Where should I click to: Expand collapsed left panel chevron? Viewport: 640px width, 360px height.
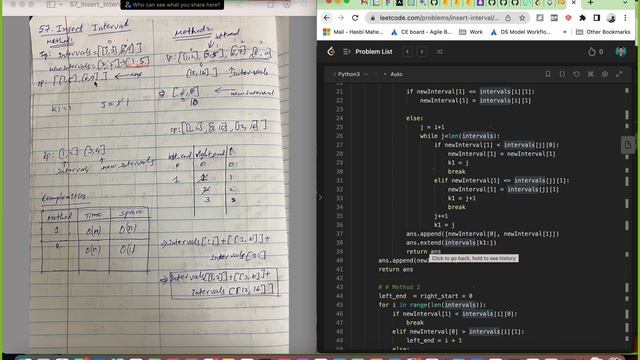click(320, 197)
